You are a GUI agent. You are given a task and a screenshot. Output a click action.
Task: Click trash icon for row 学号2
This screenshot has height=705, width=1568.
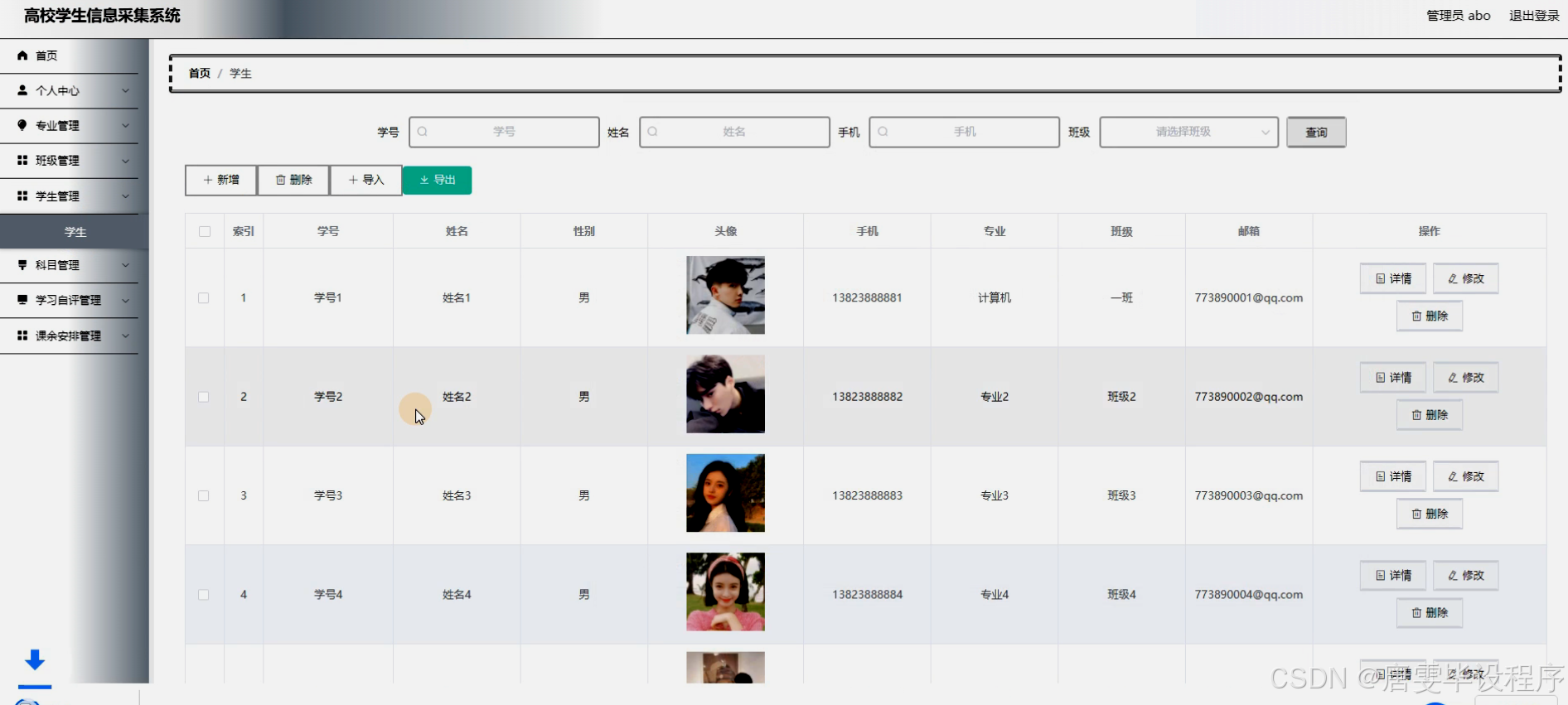(x=1416, y=415)
